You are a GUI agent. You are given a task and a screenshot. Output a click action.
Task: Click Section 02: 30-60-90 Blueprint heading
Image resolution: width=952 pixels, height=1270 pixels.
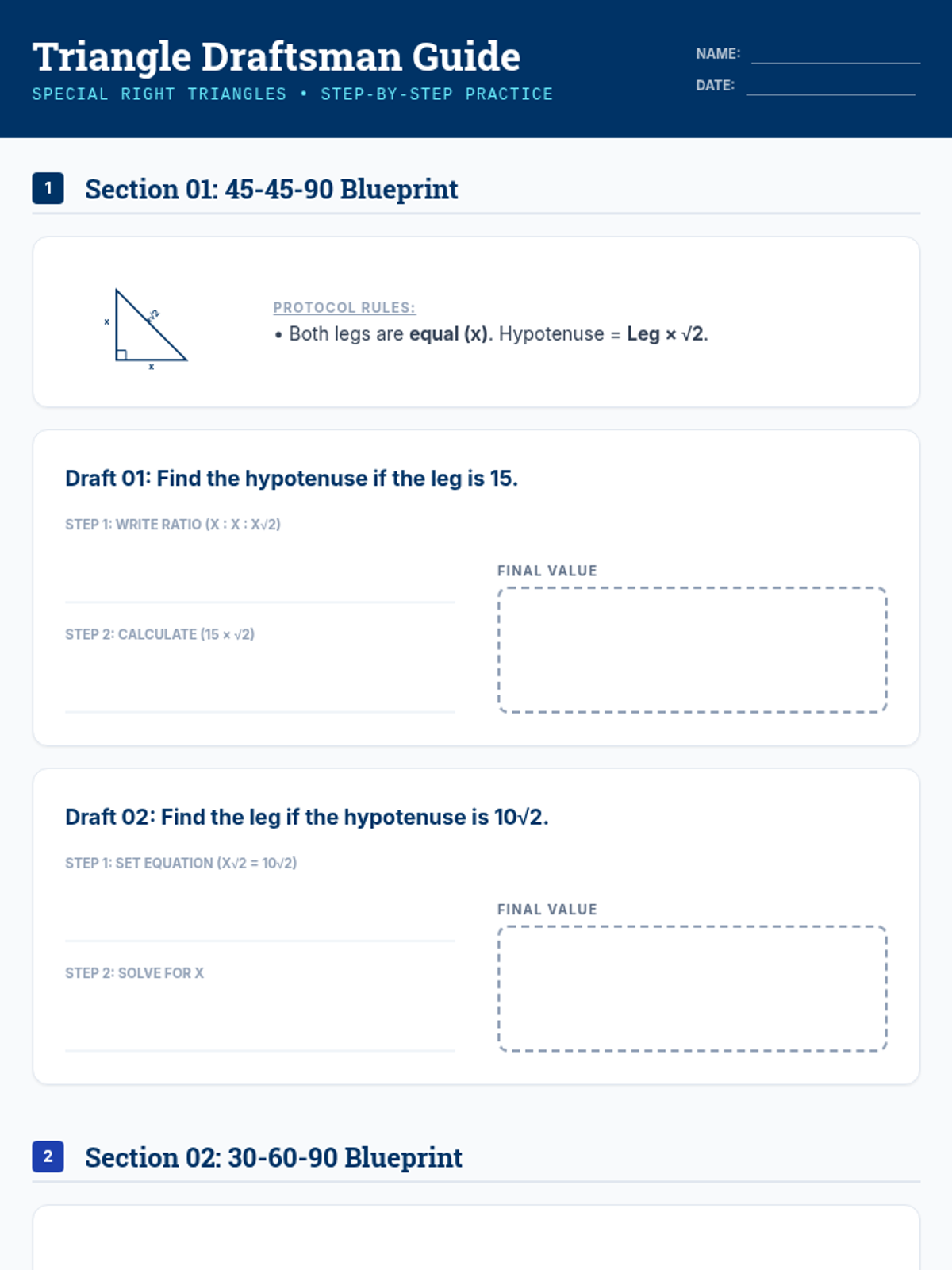[274, 1157]
